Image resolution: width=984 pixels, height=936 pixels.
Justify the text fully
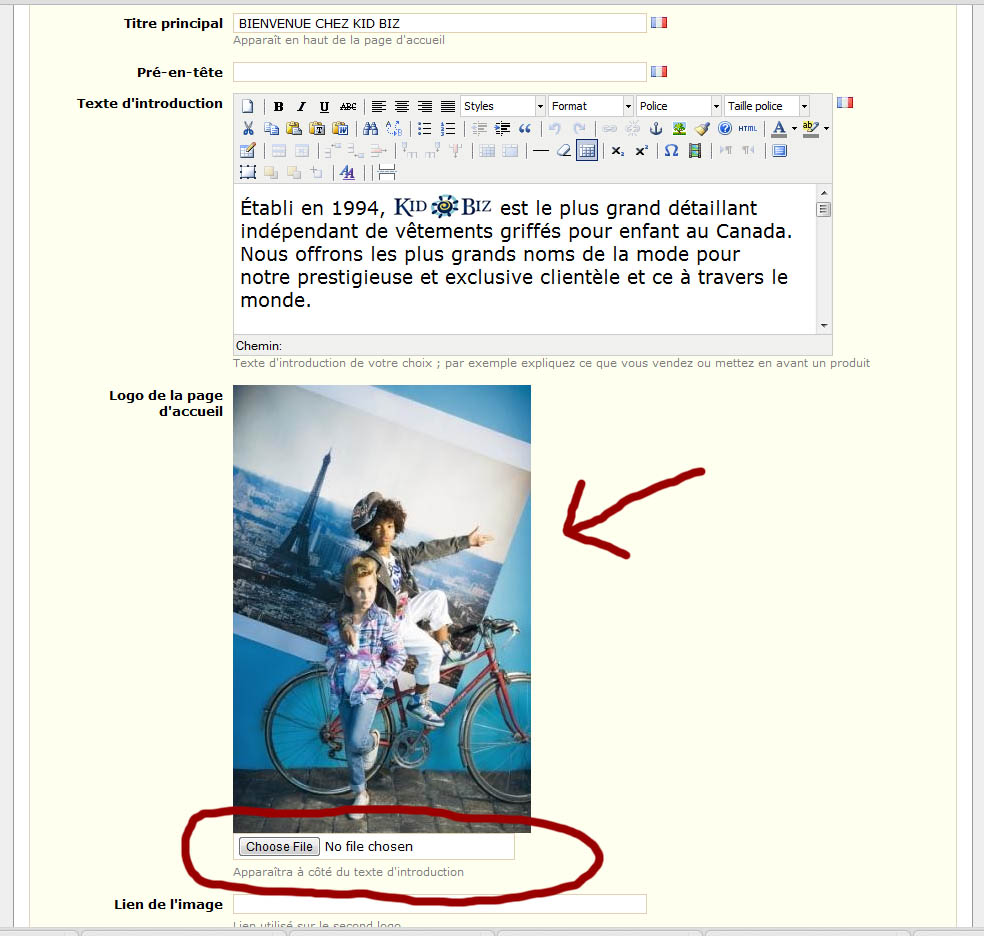(x=447, y=106)
